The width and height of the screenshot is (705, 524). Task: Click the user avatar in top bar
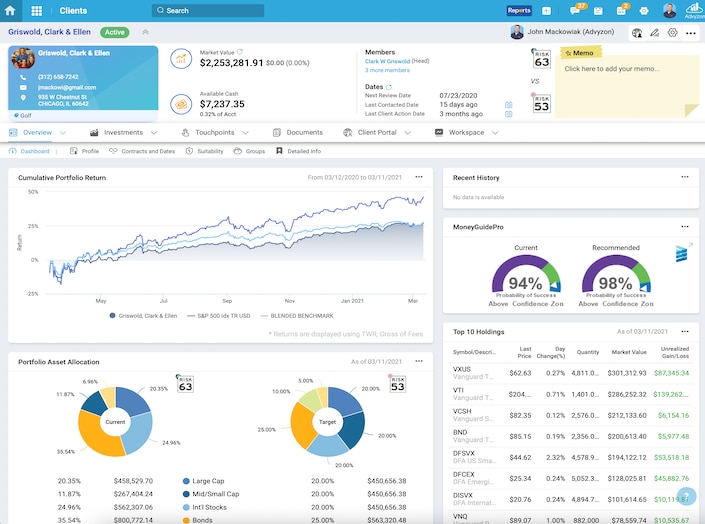coord(669,10)
